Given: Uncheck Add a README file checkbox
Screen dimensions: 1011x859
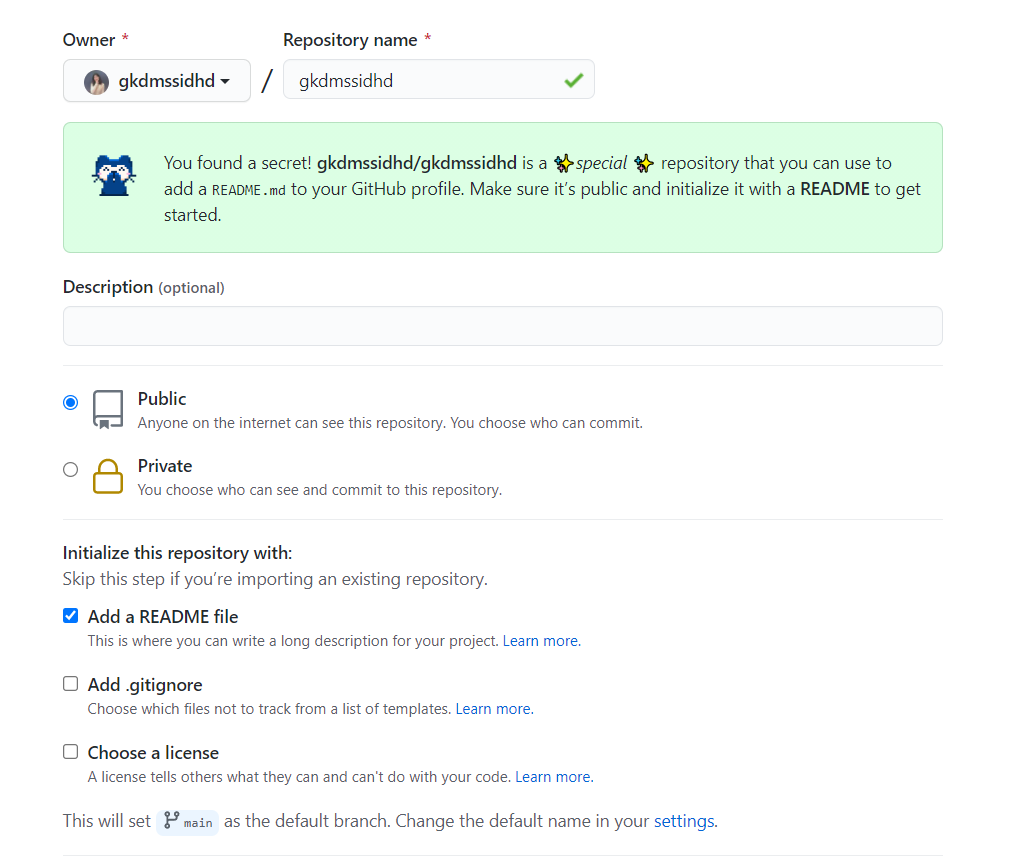Looking at the screenshot, I should [x=71, y=616].
